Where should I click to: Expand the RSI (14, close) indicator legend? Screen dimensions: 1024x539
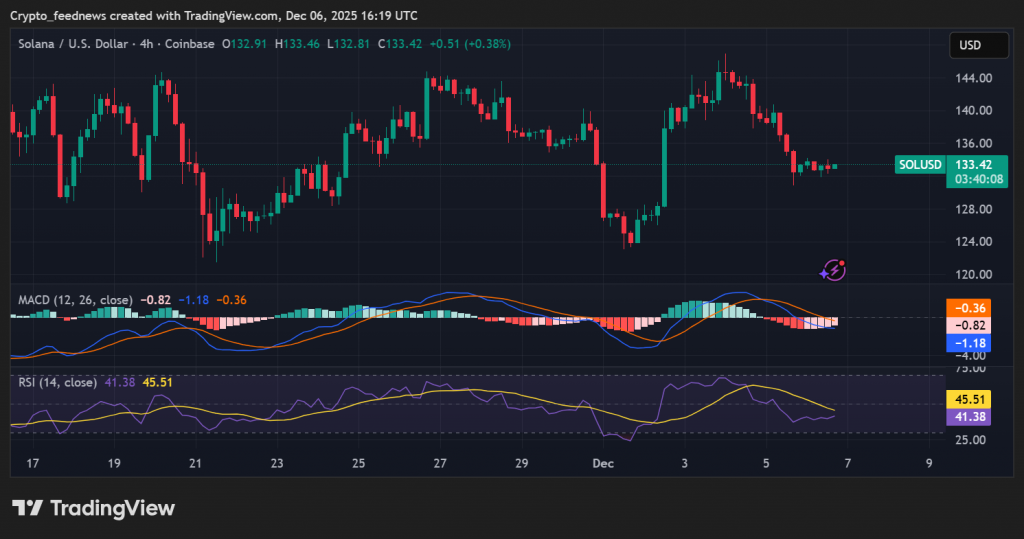(58, 382)
